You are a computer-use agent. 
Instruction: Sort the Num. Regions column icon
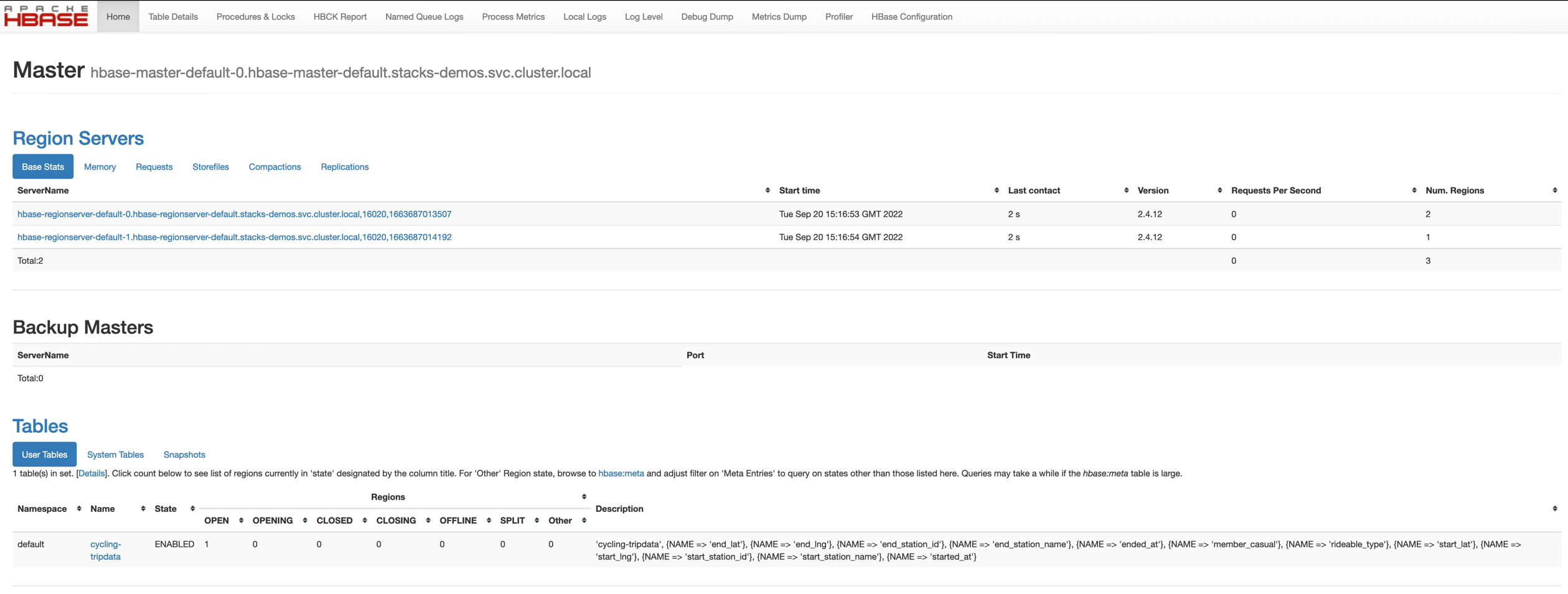pos(1552,190)
